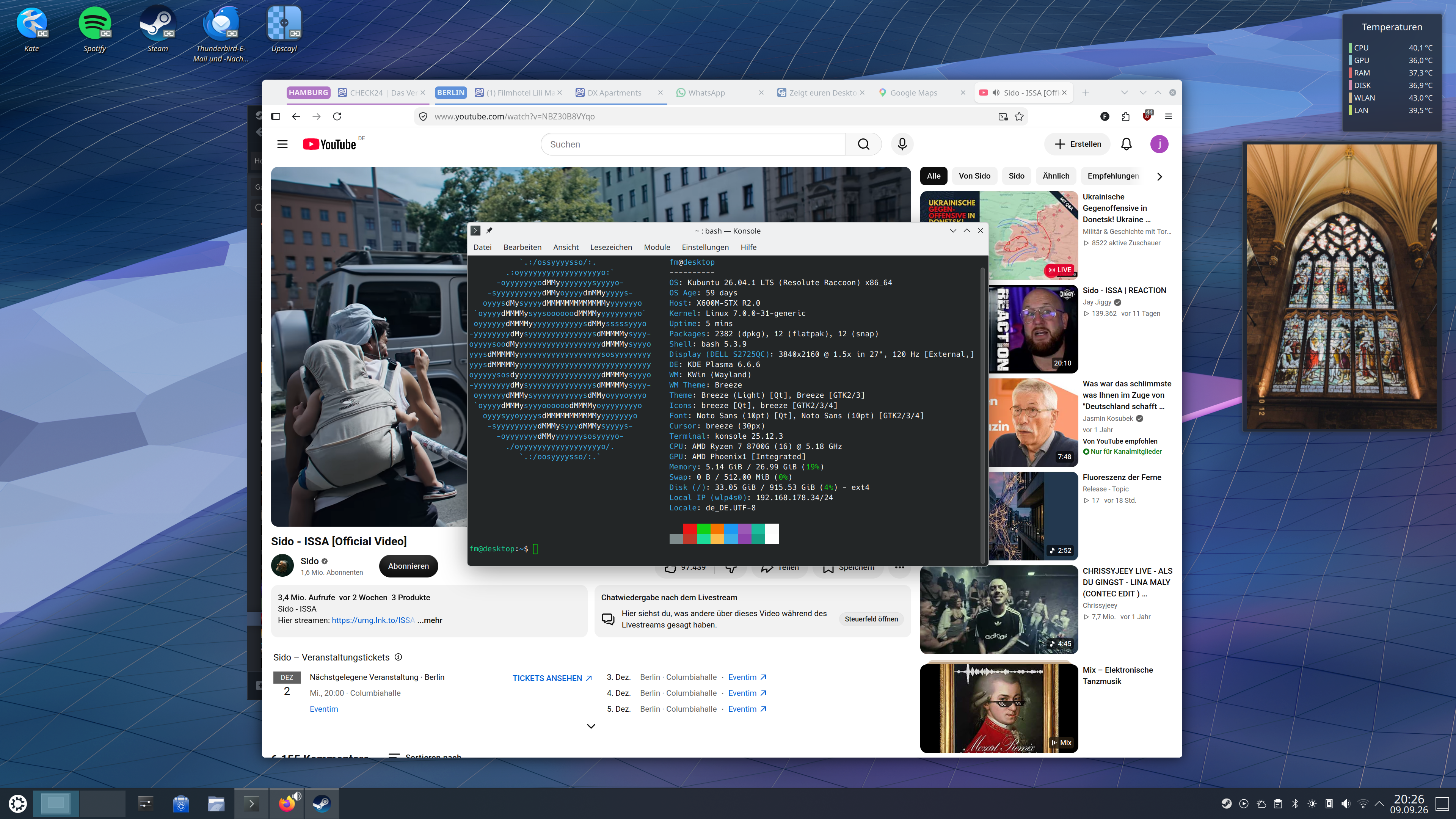Launch Discover software center from taskbar
The width and height of the screenshot is (1456, 819).
(x=181, y=804)
